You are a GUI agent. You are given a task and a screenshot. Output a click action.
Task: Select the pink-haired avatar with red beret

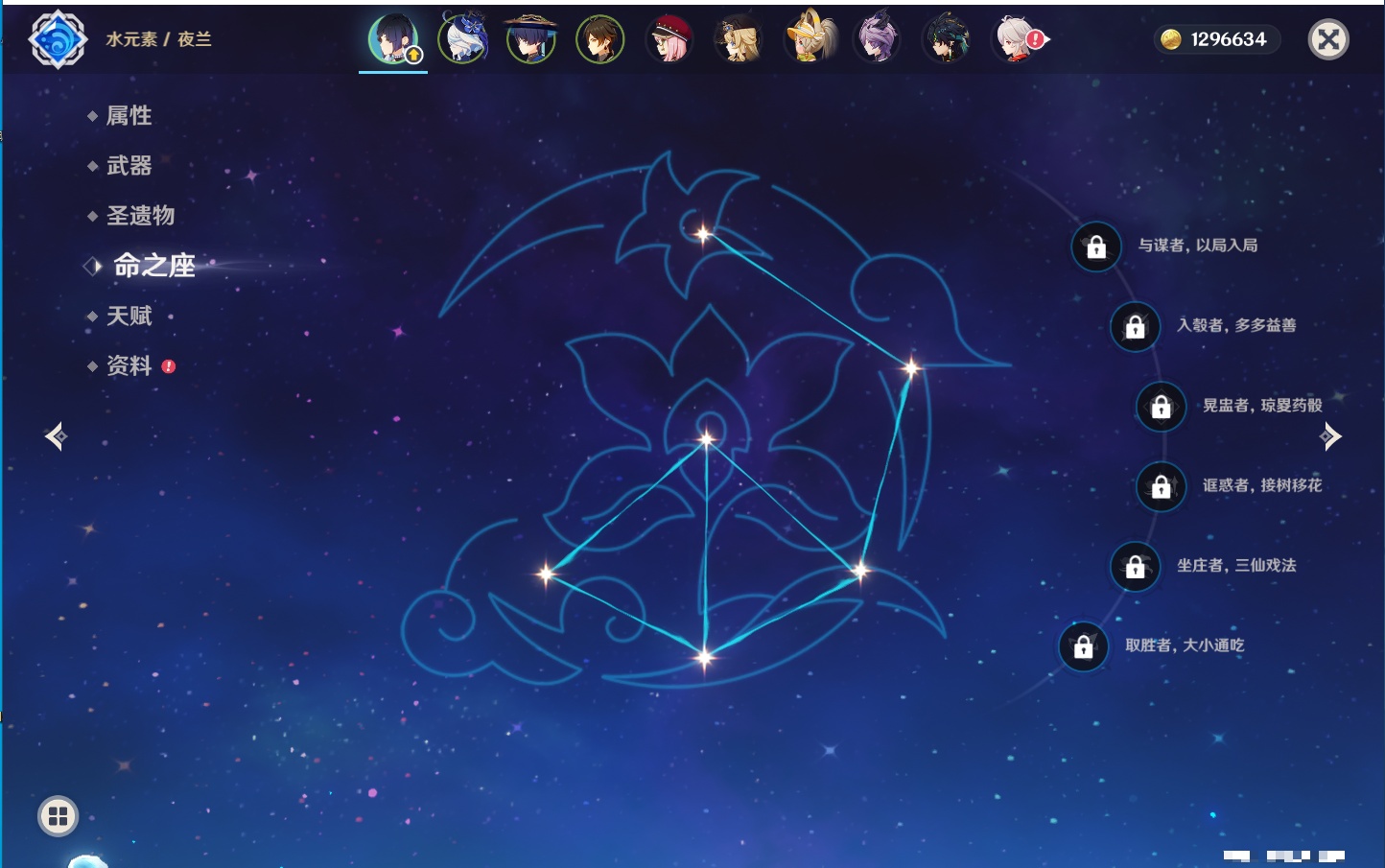[x=669, y=39]
